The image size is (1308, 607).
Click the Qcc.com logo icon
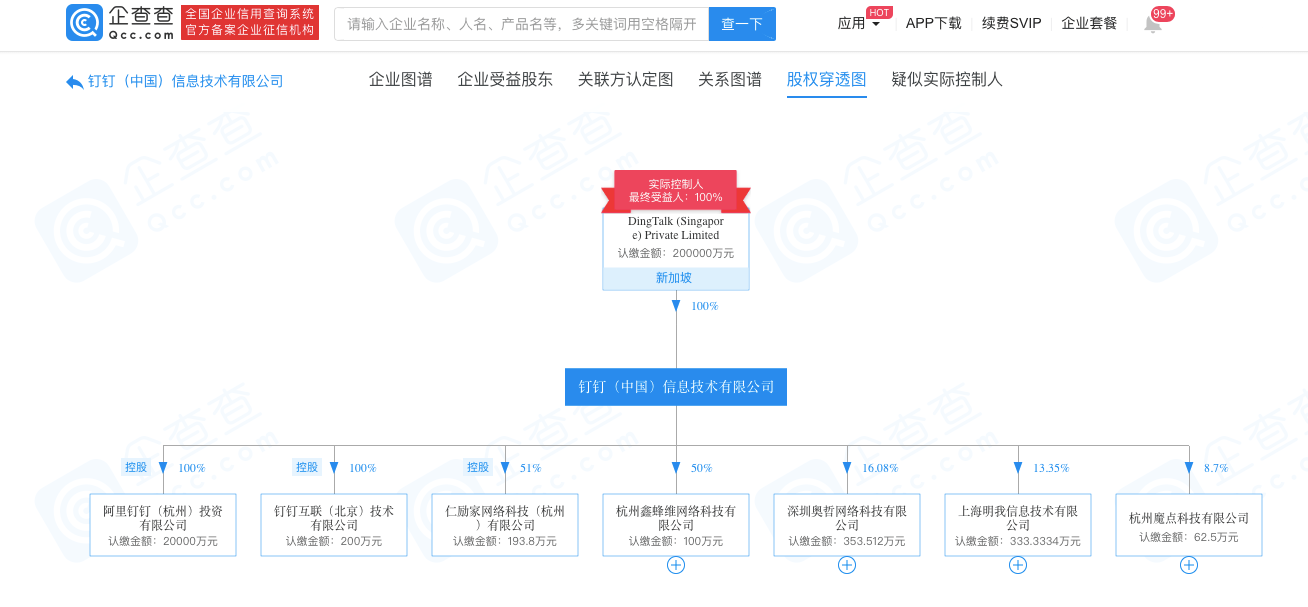84,22
